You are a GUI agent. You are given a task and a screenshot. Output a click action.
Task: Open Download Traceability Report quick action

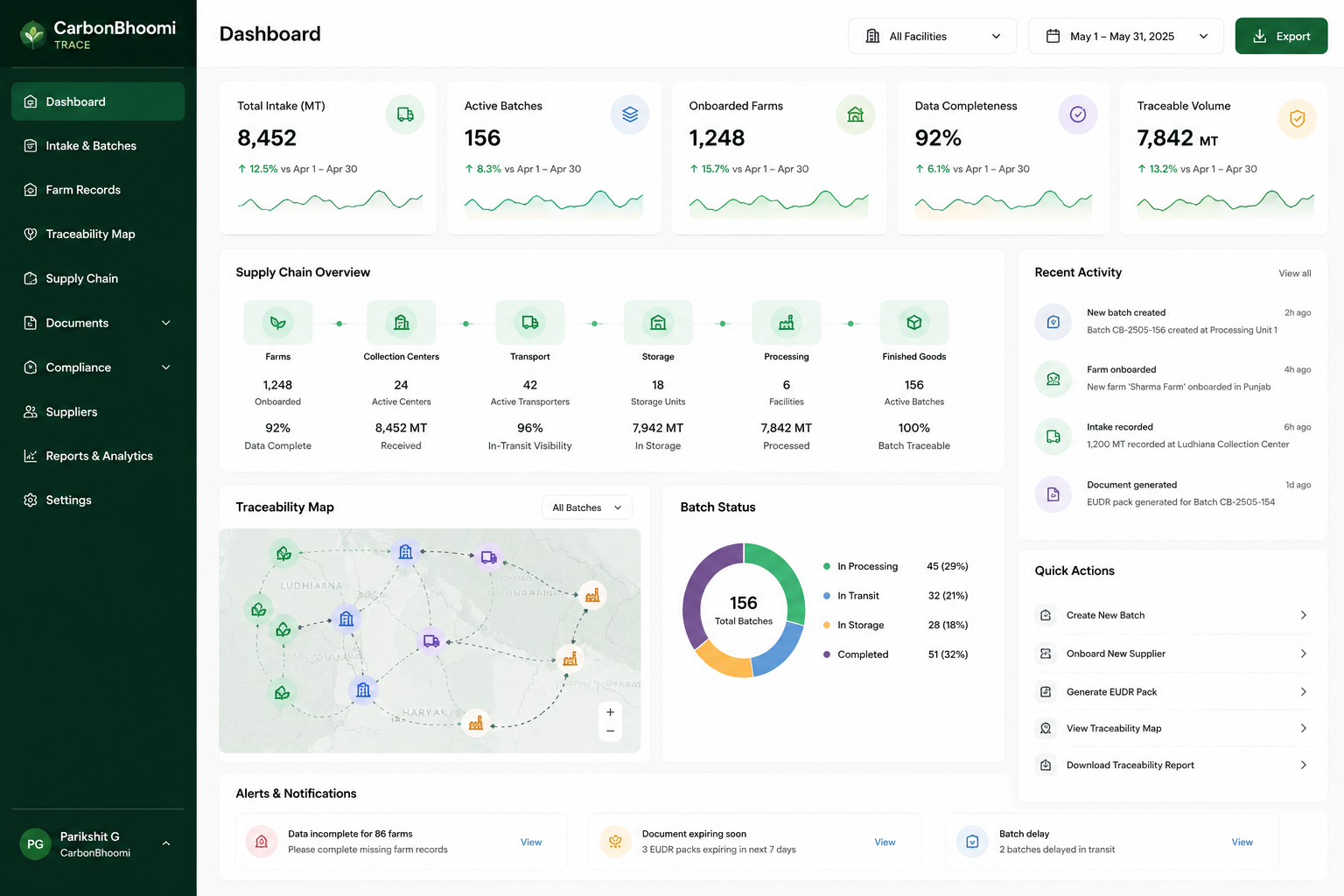[1172, 766]
